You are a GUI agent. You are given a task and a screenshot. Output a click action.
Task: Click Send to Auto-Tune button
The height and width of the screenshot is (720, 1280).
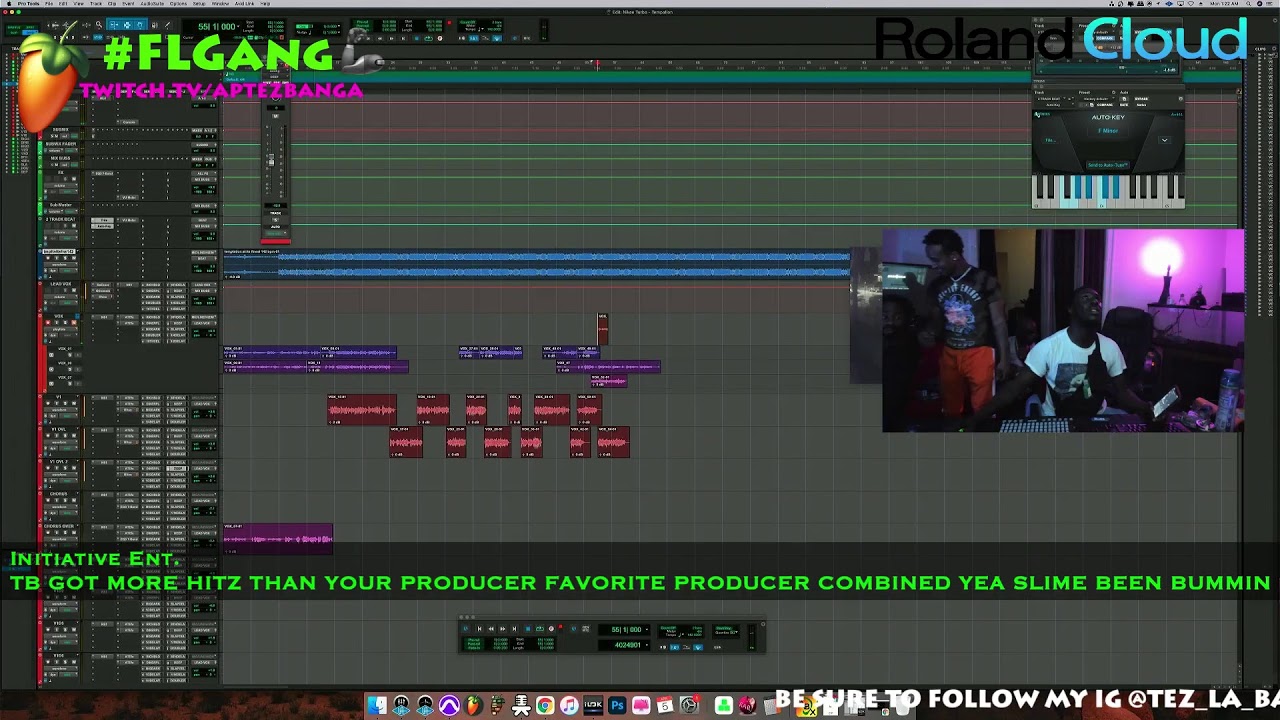(x=1108, y=165)
